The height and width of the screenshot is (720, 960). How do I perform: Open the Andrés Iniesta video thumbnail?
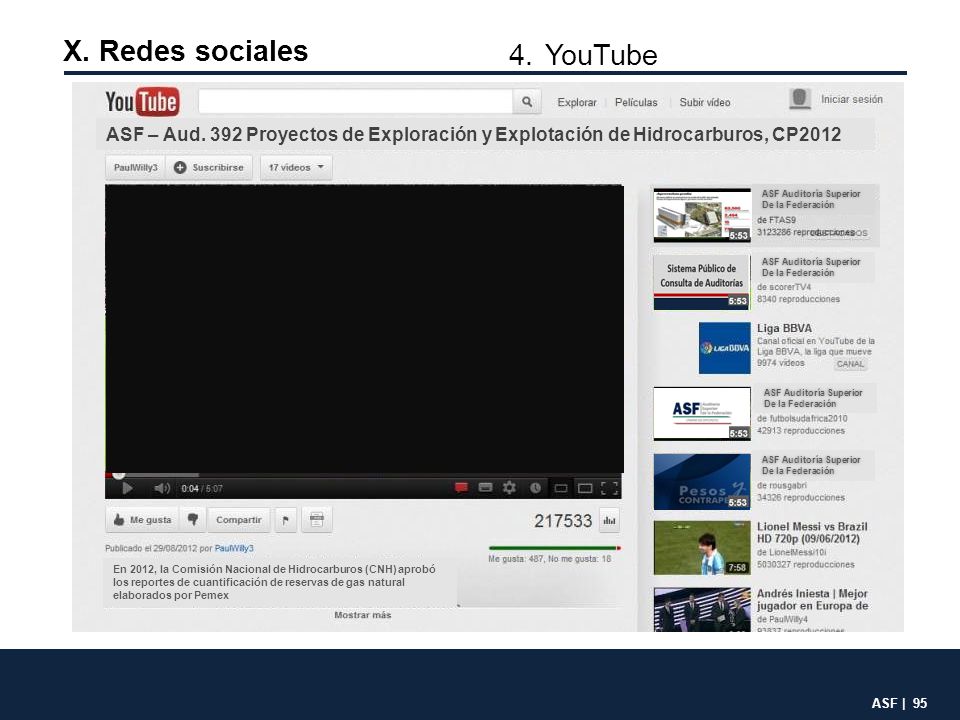click(x=702, y=610)
